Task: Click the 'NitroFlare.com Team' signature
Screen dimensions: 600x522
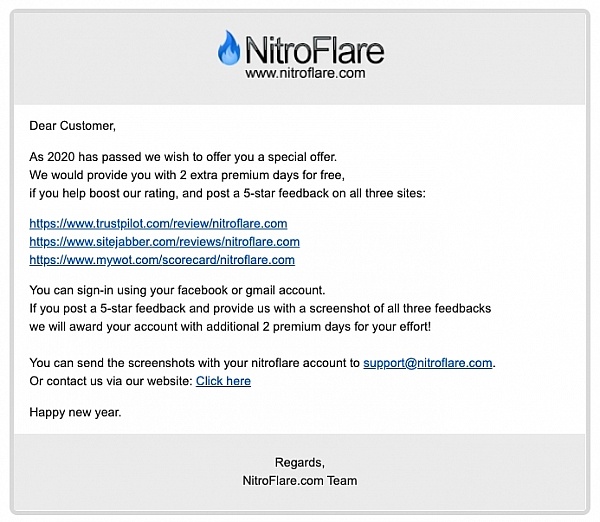Action: [299, 481]
